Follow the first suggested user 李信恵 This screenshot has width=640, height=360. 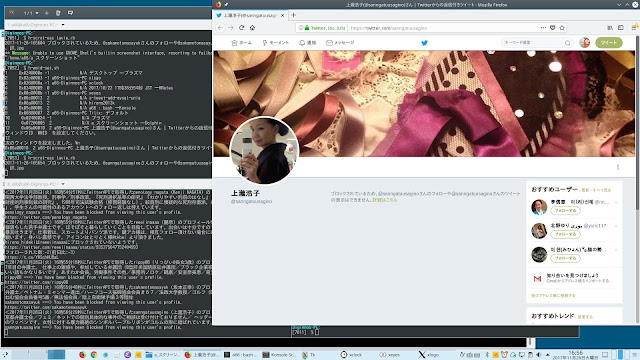pos(565,211)
